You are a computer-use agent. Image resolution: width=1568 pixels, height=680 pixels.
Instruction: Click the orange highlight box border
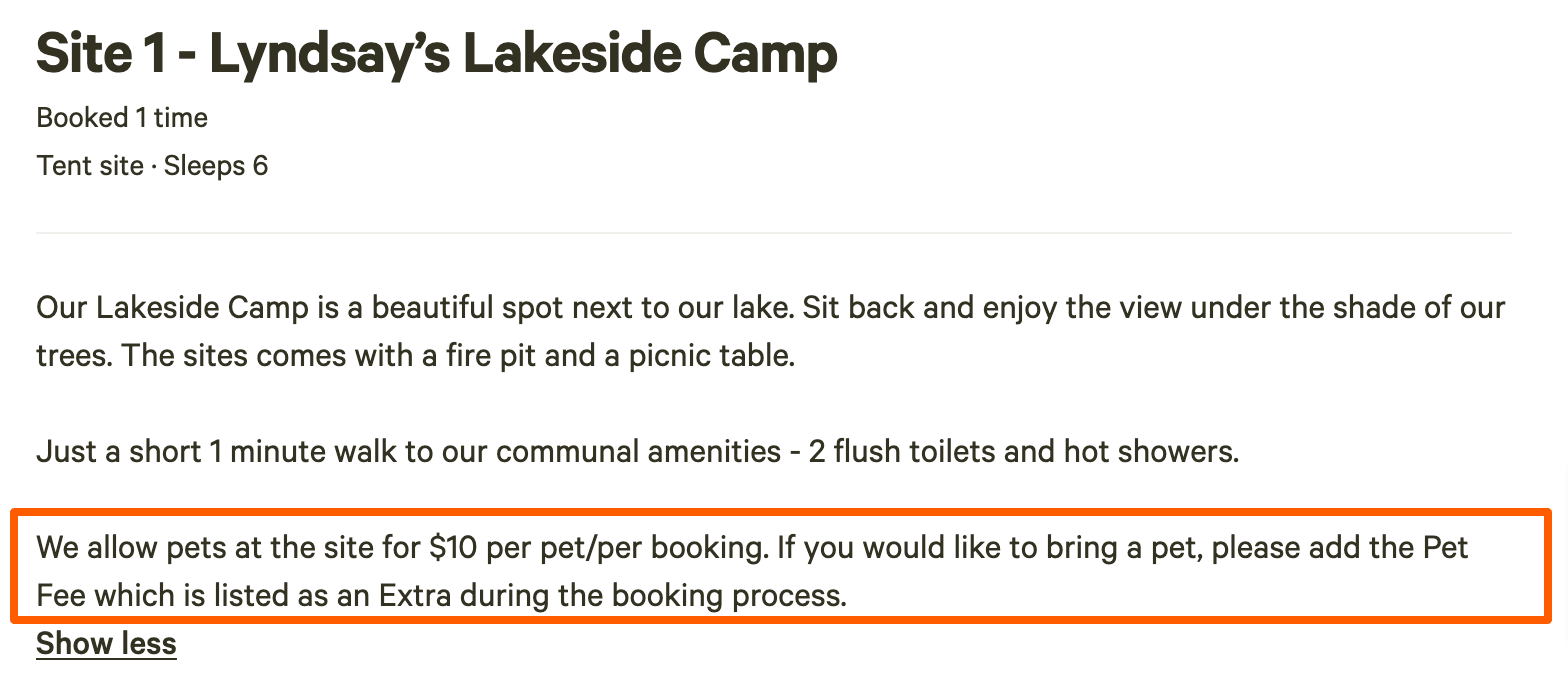(780, 511)
